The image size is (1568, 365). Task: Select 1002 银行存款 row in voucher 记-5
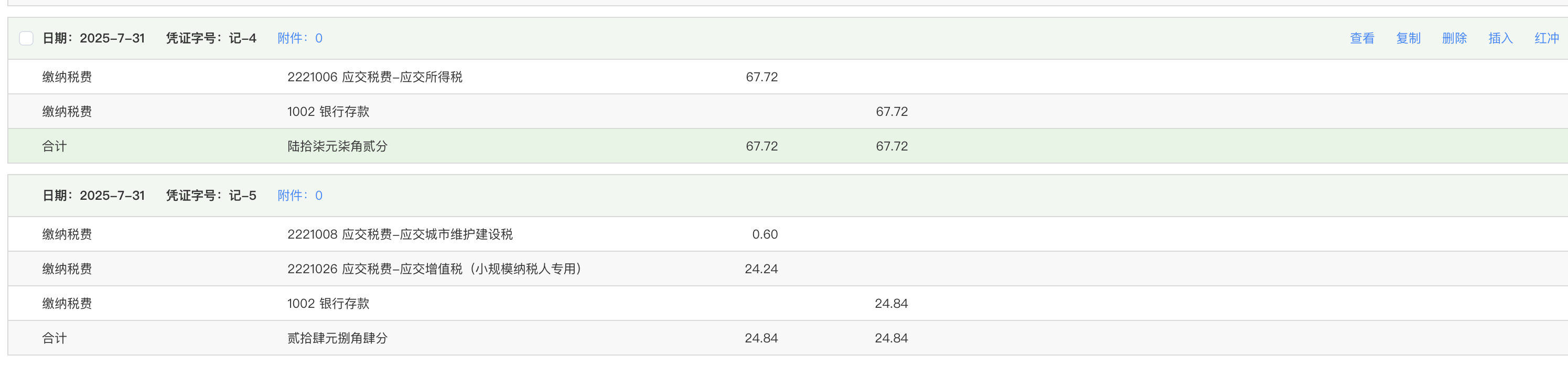[328, 304]
